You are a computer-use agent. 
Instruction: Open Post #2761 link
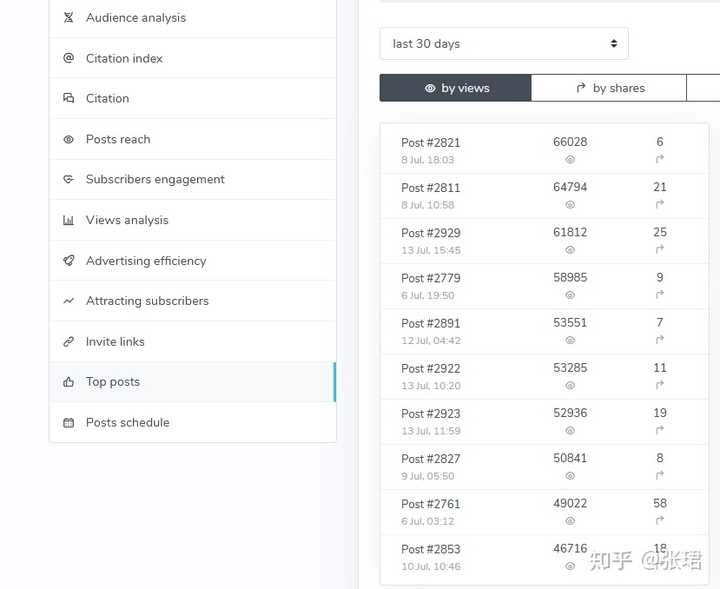tap(430, 504)
